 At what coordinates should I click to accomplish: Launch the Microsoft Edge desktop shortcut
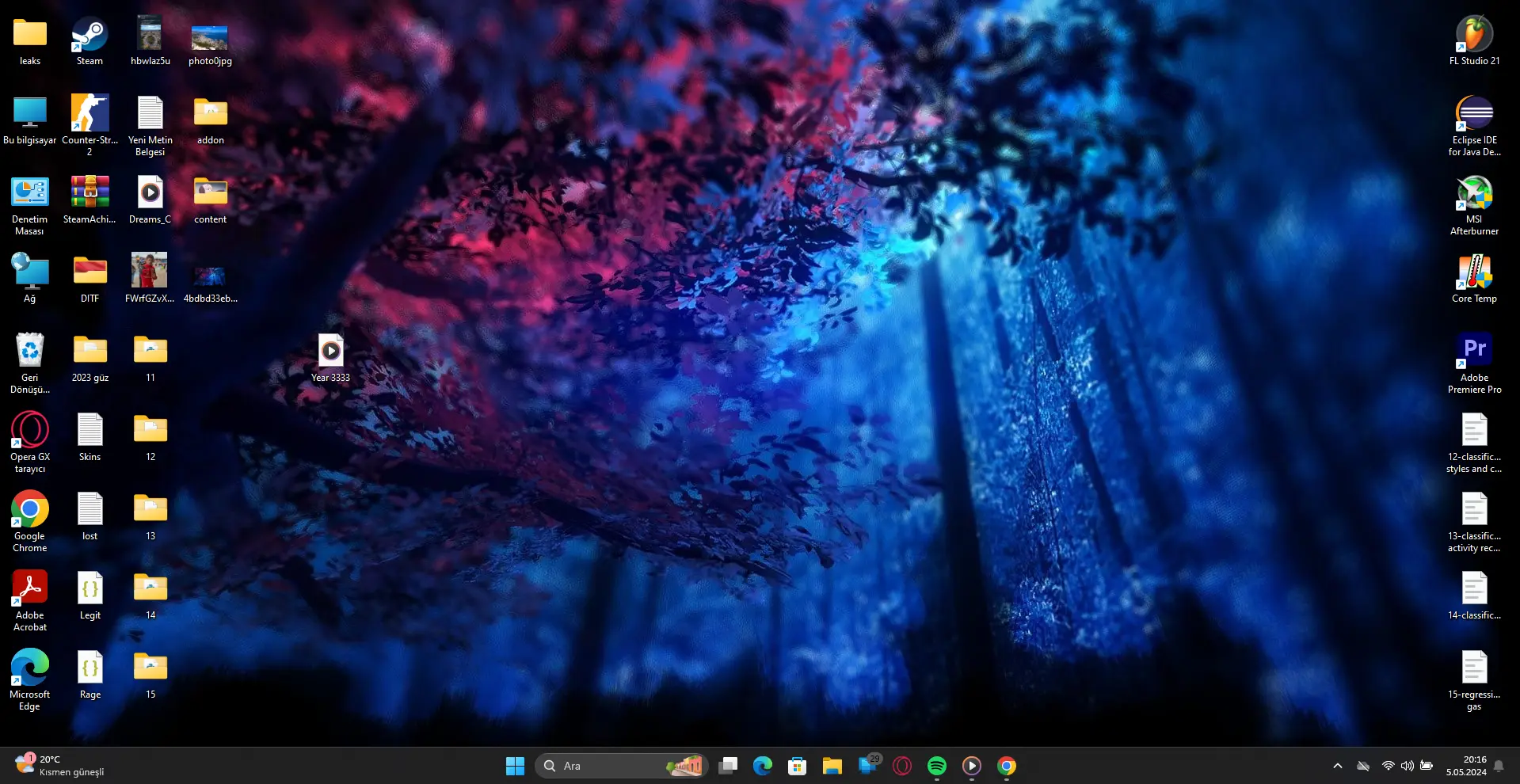[30, 680]
